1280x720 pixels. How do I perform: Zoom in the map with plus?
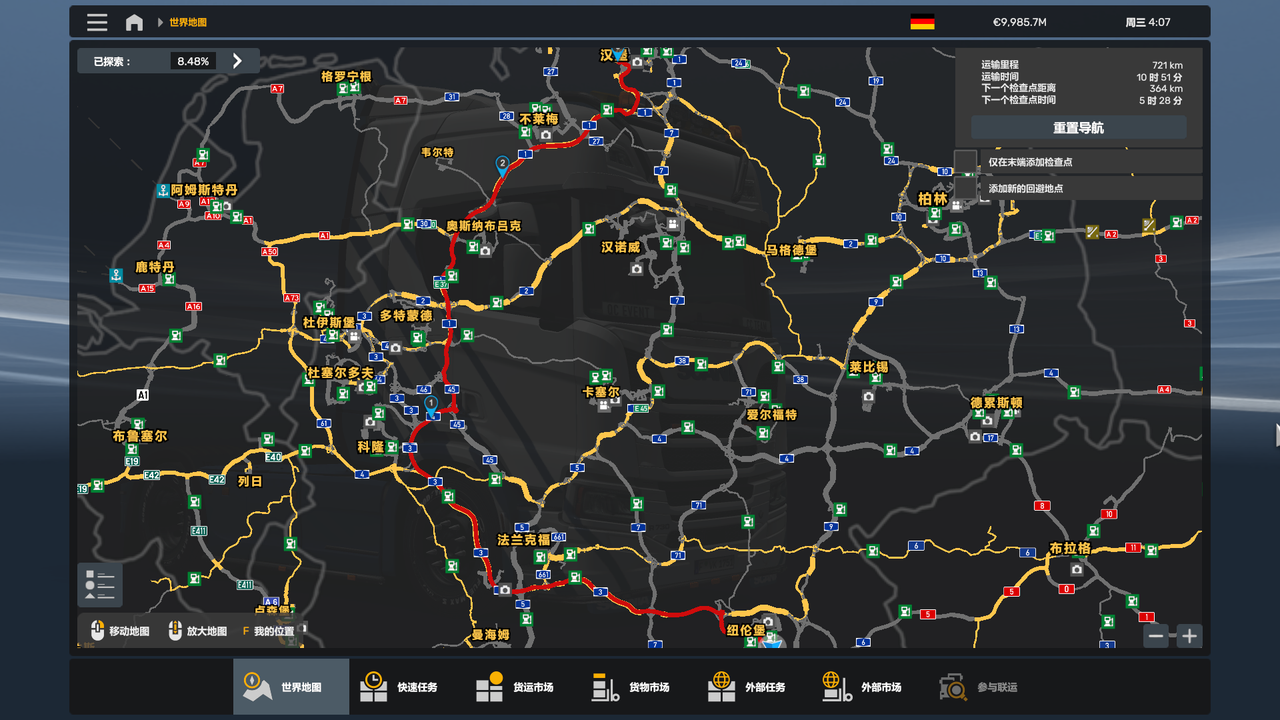tap(1188, 635)
